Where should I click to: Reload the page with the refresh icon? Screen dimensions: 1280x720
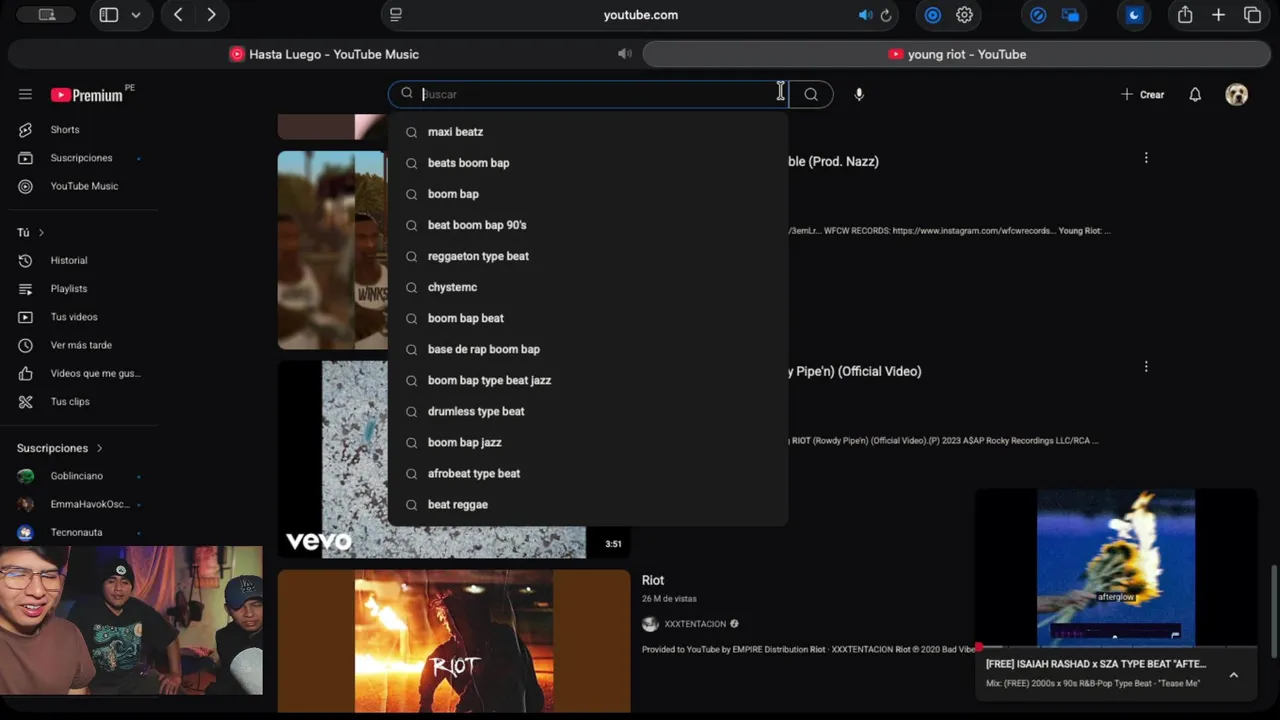[x=886, y=15]
